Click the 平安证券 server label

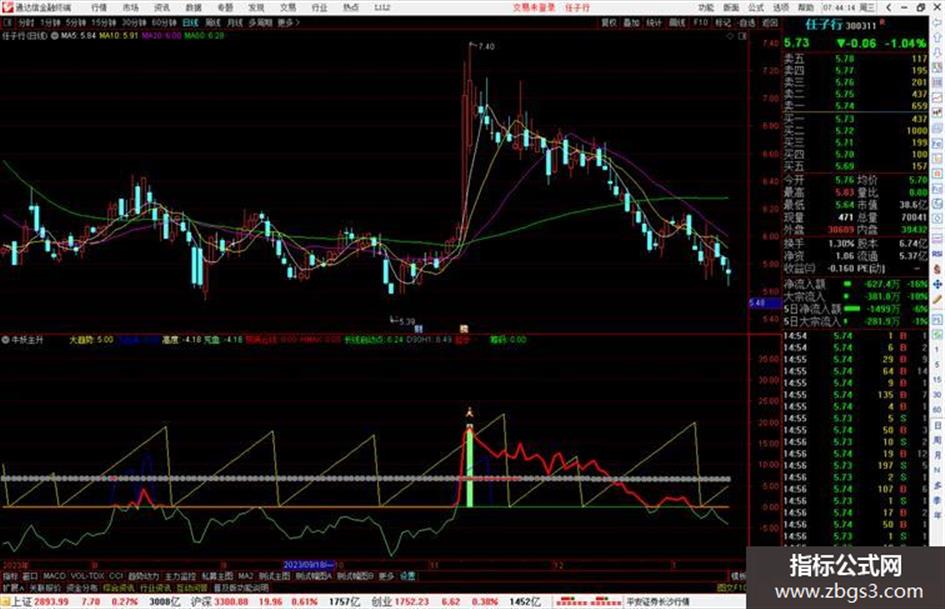tap(658, 602)
